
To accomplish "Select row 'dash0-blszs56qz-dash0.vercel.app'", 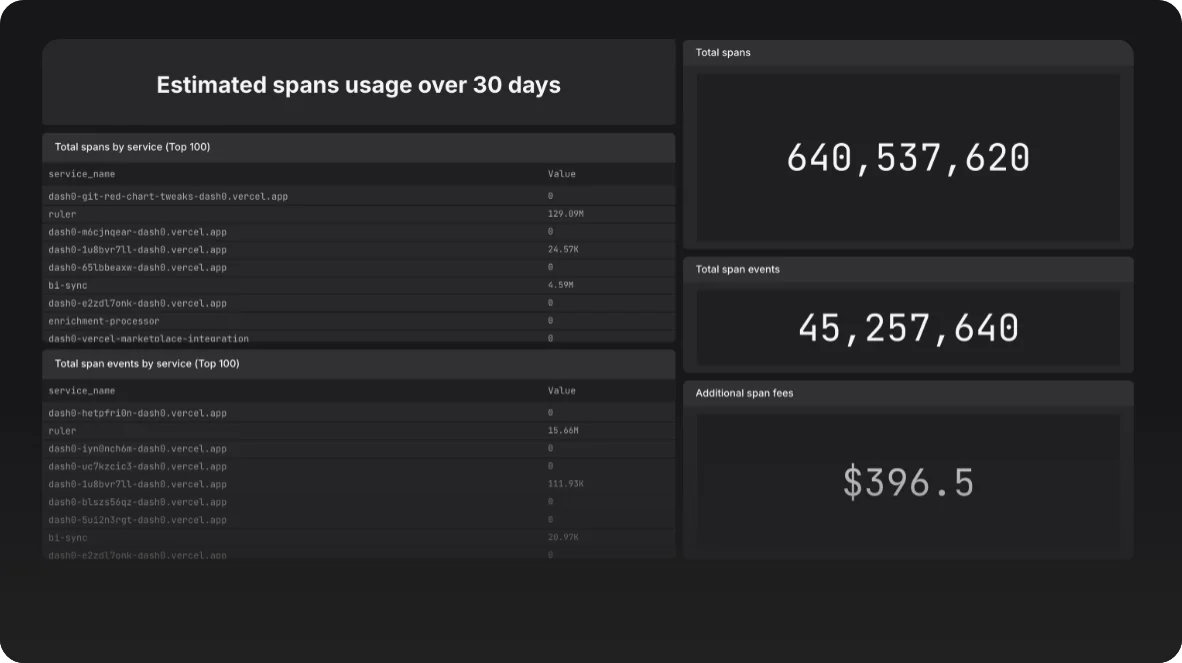I will tap(359, 502).
